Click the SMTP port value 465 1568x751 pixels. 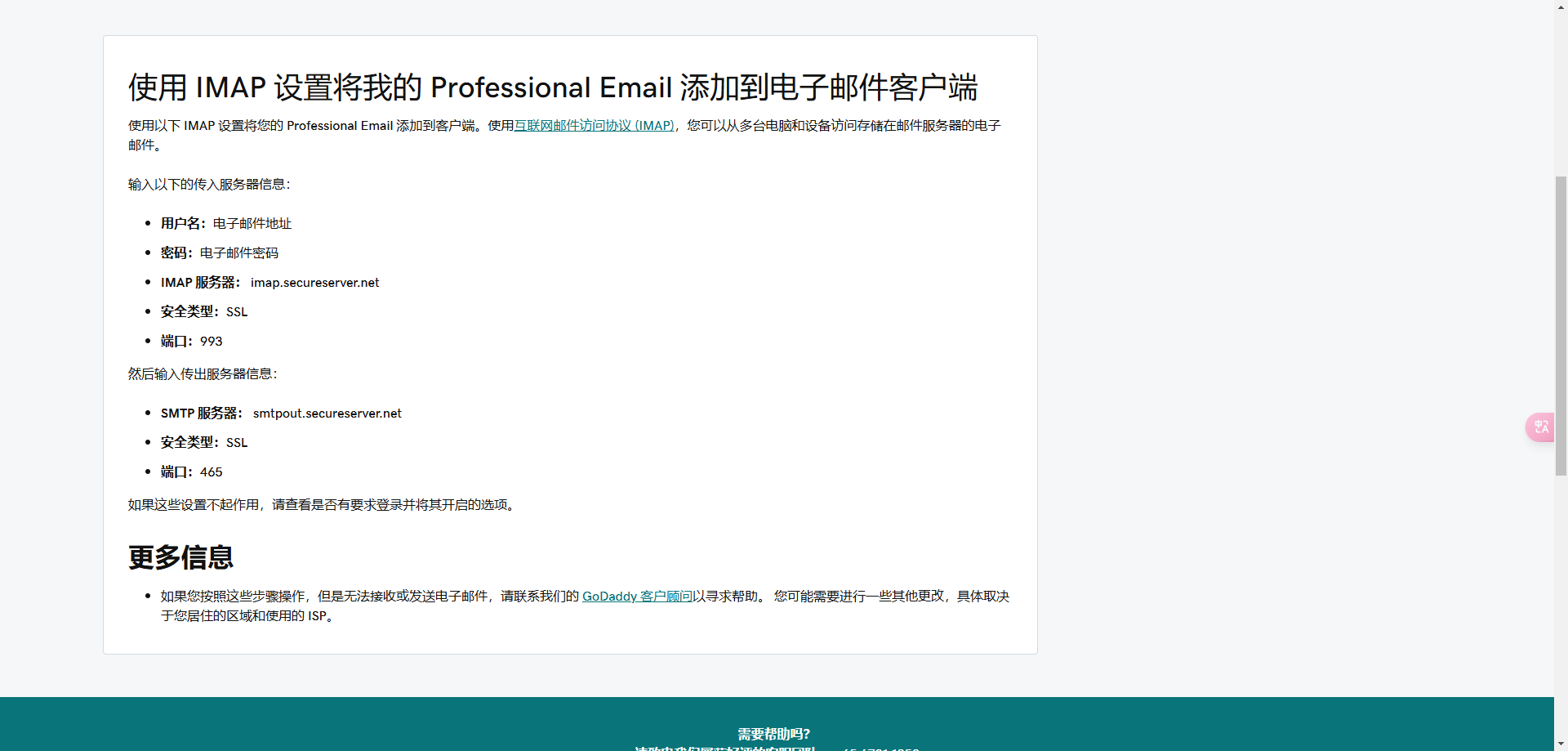212,472
